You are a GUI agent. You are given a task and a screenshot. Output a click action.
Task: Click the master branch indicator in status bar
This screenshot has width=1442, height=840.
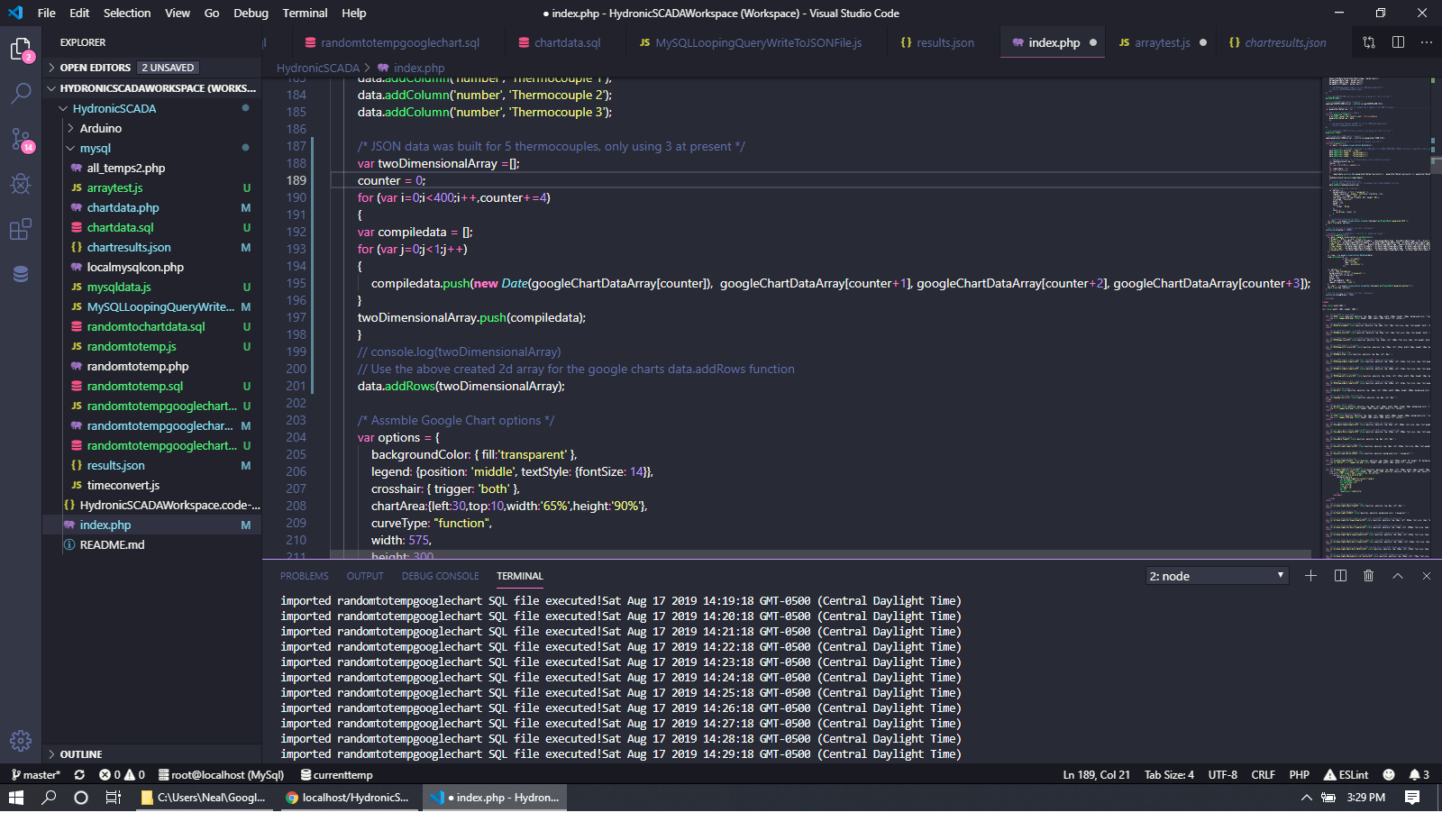coord(36,775)
